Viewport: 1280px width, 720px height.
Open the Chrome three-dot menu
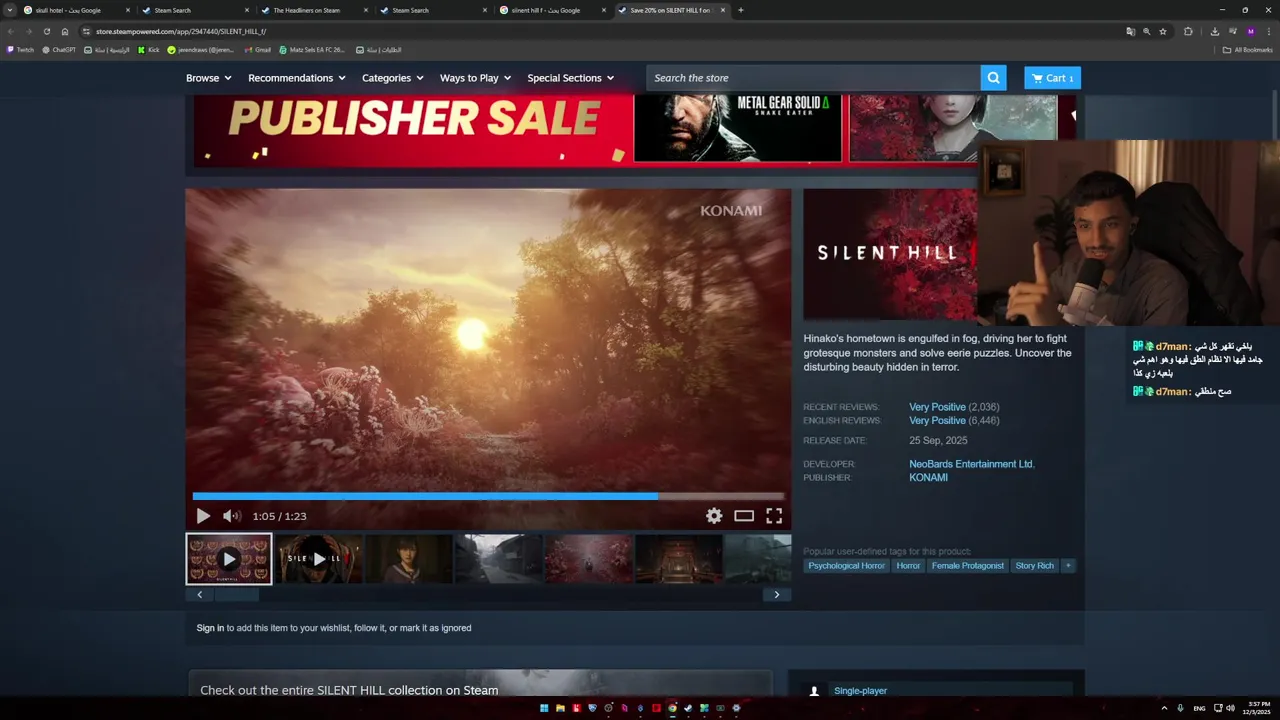(1269, 31)
